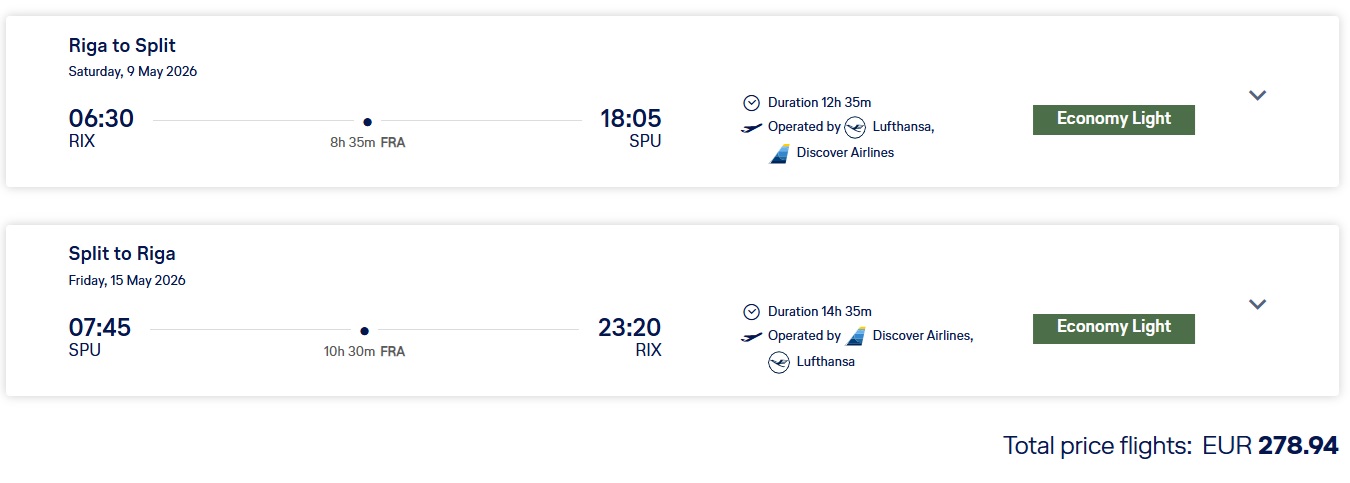
Task: Click the Split to Riga heading
Action: pyautogui.click(x=122, y=254)
